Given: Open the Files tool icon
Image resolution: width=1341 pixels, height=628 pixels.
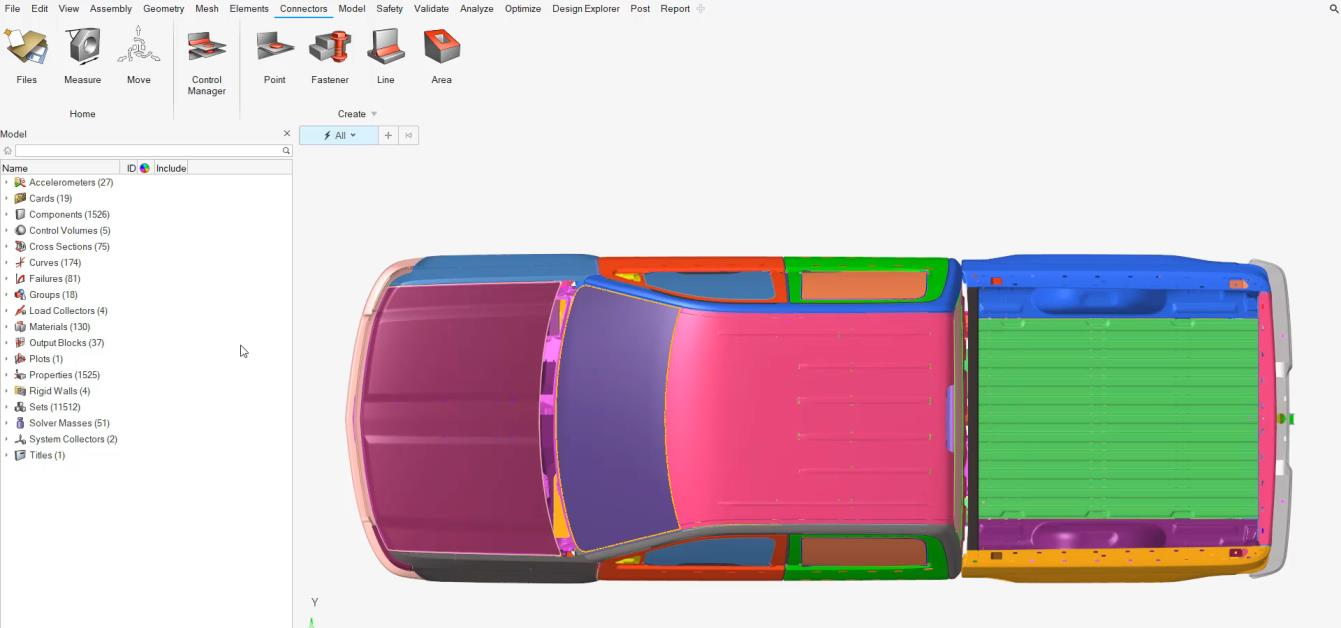Looking at the screenshot, I should pyautogui.click(x=26, y=48).
